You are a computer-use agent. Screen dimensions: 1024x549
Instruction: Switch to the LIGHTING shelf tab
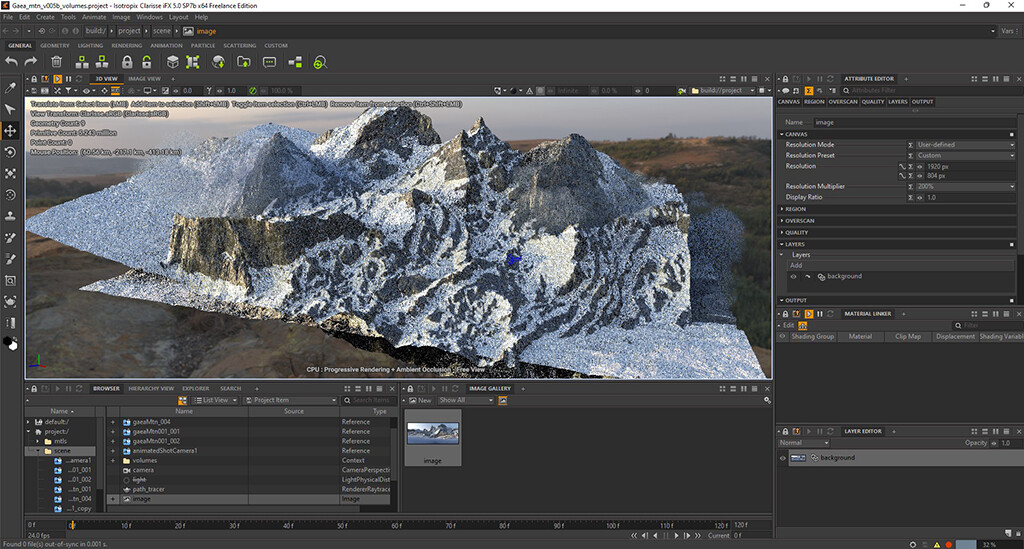pos(90,45)
